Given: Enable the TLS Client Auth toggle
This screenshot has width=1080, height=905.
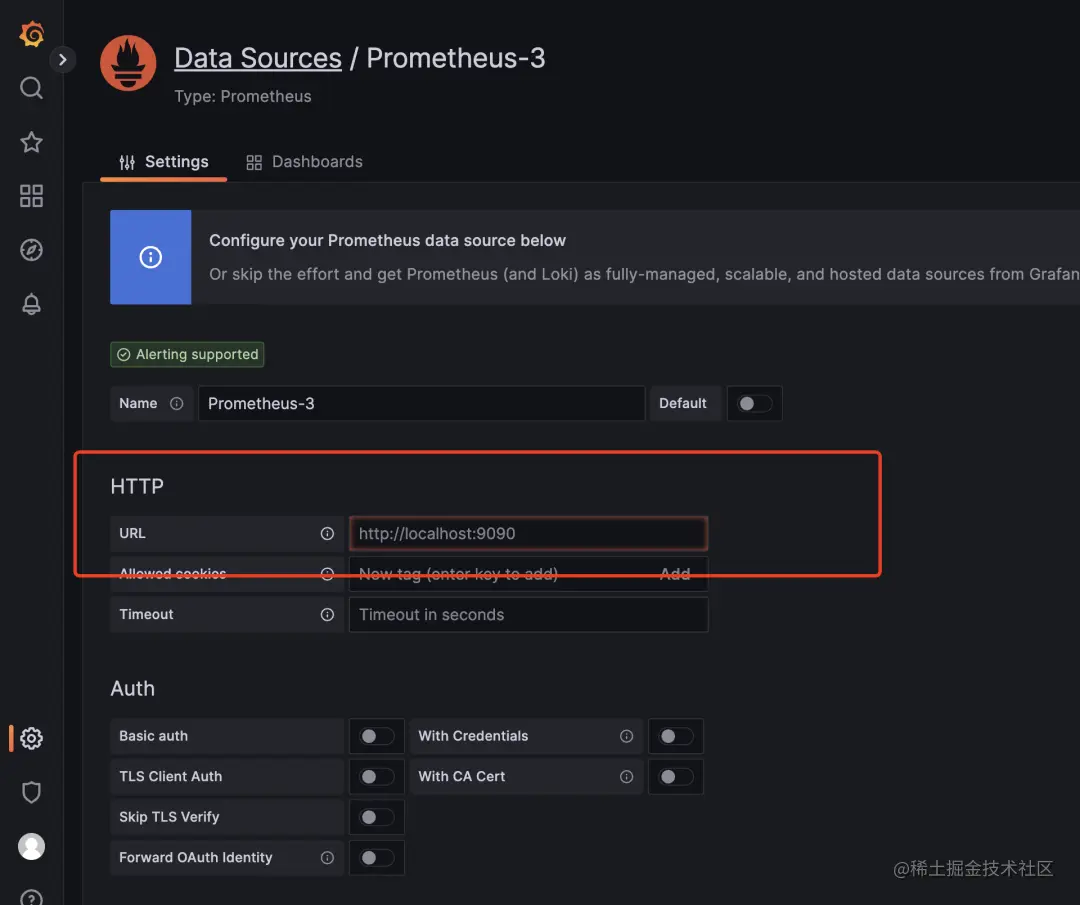Looking at the screenshot, I should tap(377, 777).
